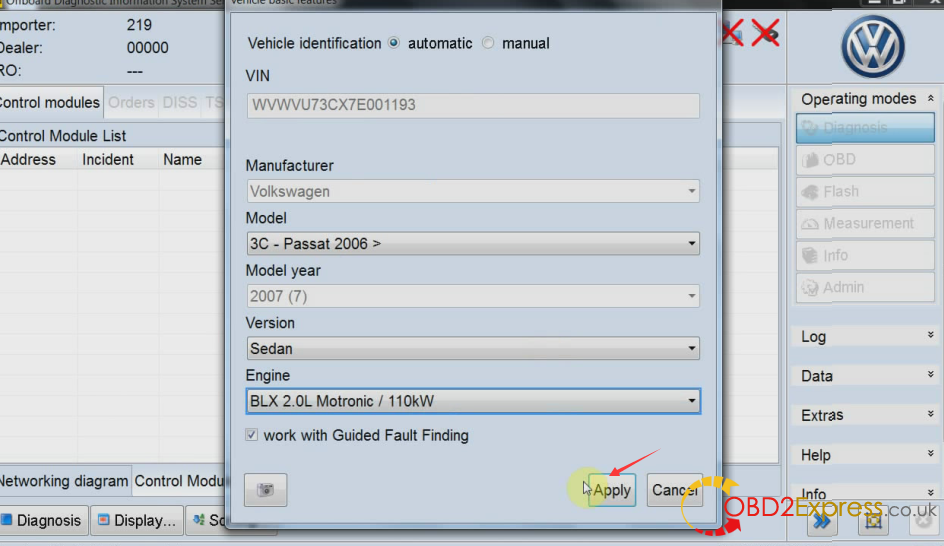Click the forward double-arrow icon

point(822,522)
